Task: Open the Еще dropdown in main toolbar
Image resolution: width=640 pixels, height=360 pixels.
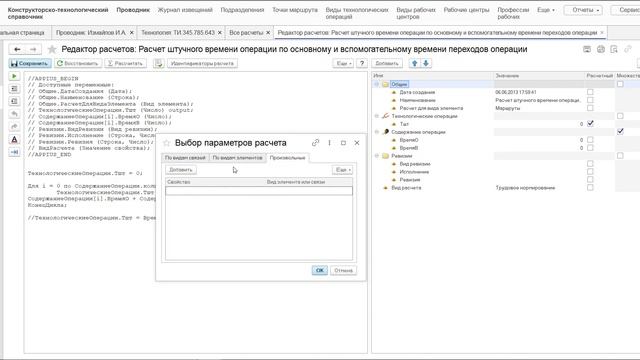Action: tap(343, 63)
